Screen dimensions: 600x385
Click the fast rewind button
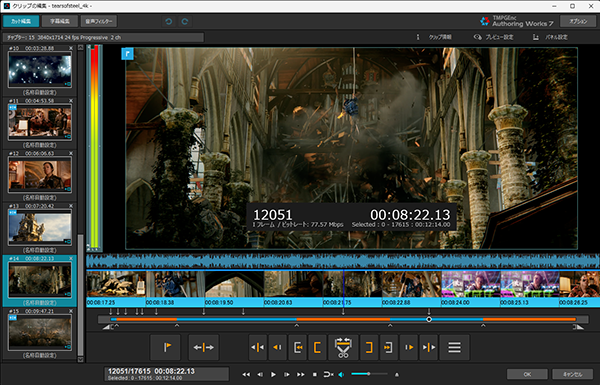(246, 374)
